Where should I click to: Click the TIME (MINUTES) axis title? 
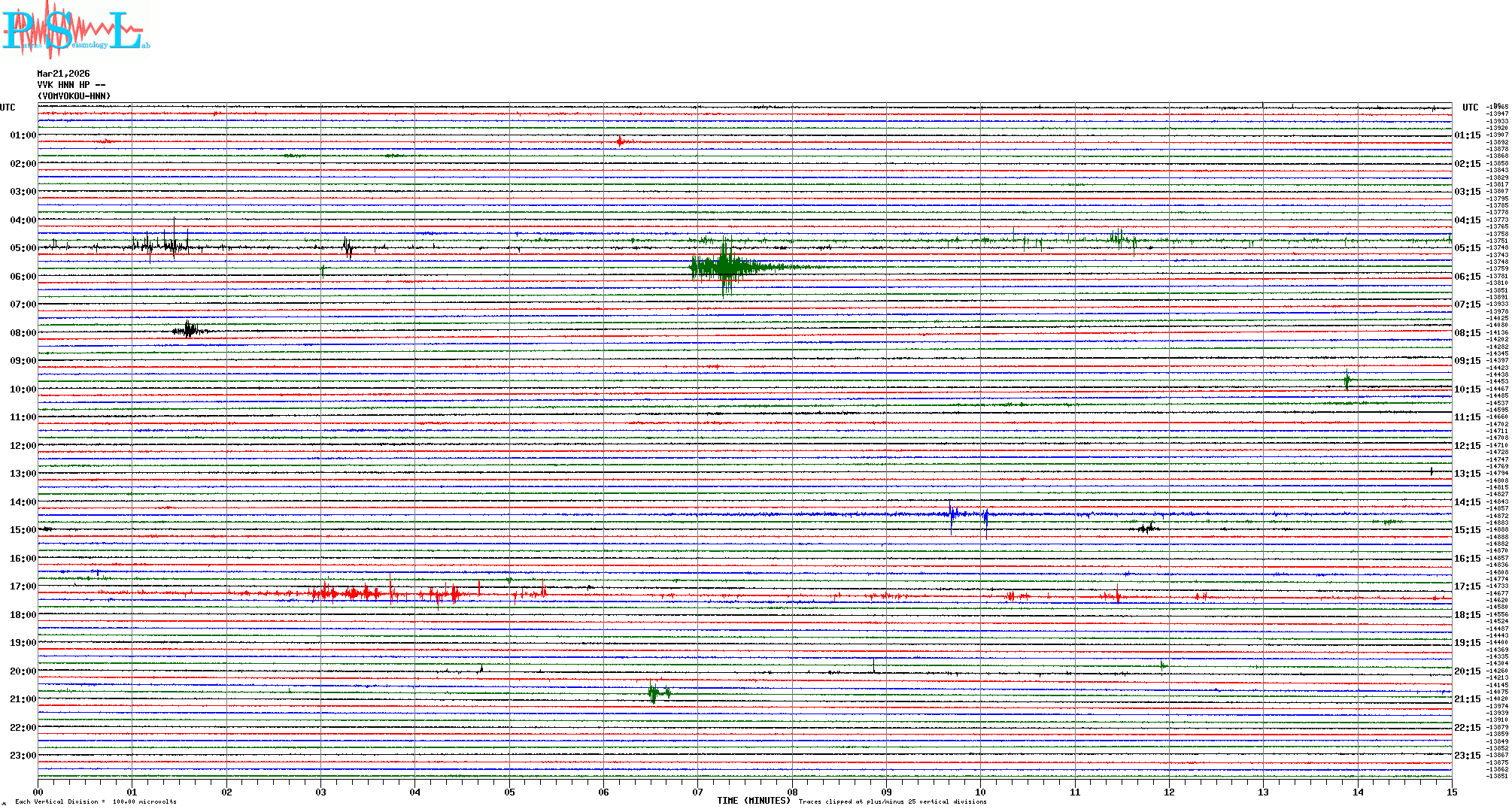pos(754,801)
